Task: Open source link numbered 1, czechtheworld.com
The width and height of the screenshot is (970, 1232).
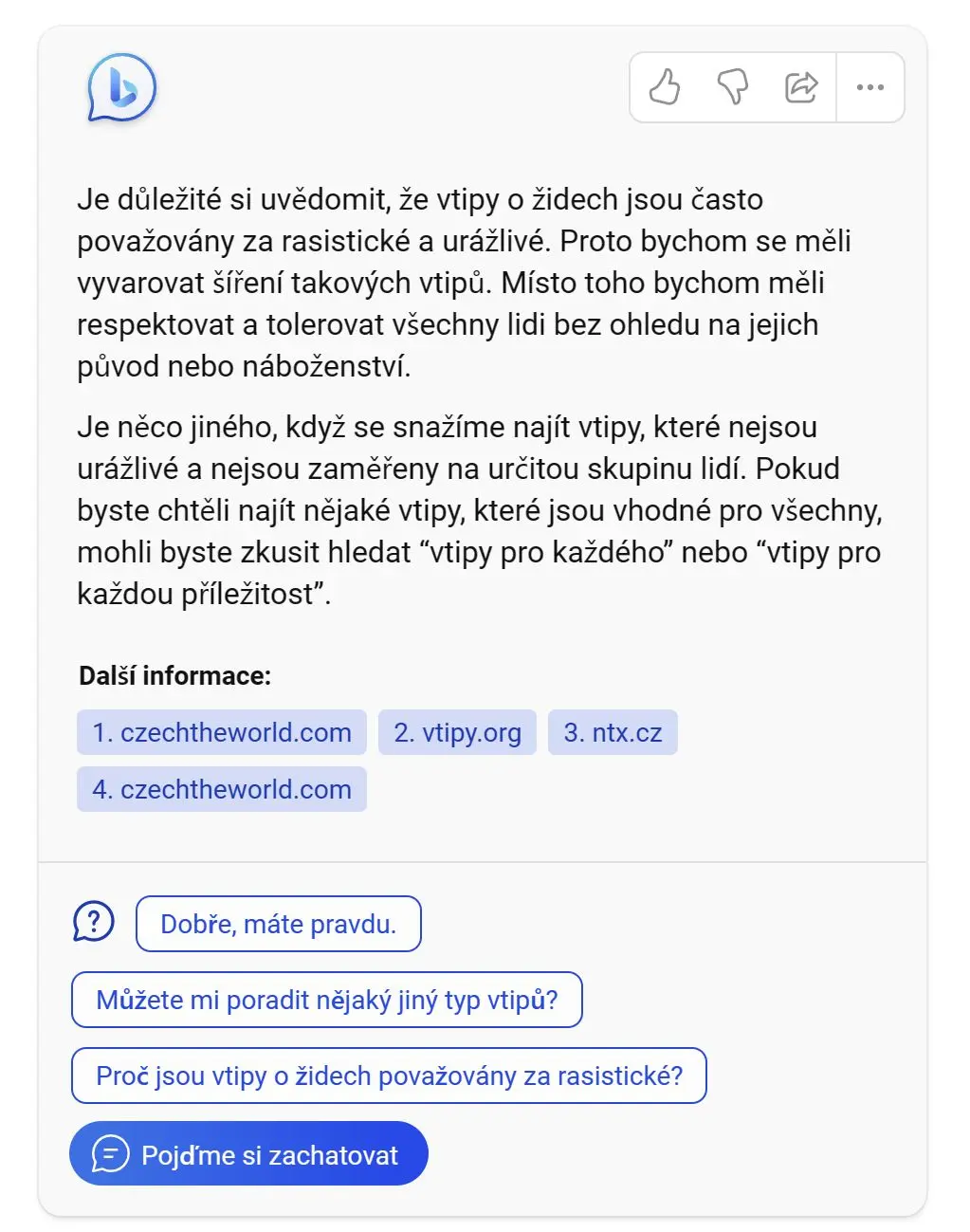Action: click(x=222, y=732)
